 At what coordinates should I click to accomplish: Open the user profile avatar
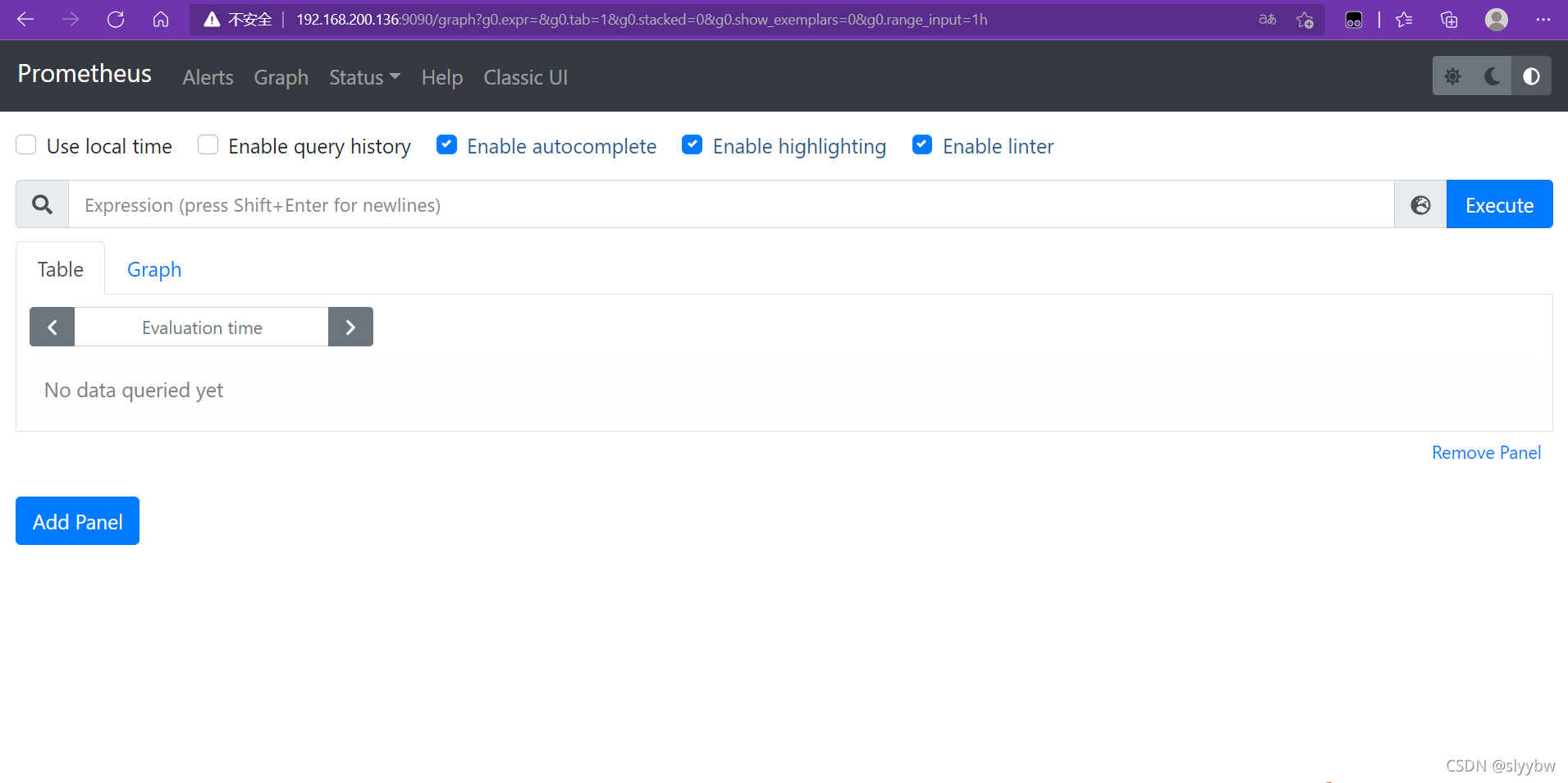pos(1497,20)
